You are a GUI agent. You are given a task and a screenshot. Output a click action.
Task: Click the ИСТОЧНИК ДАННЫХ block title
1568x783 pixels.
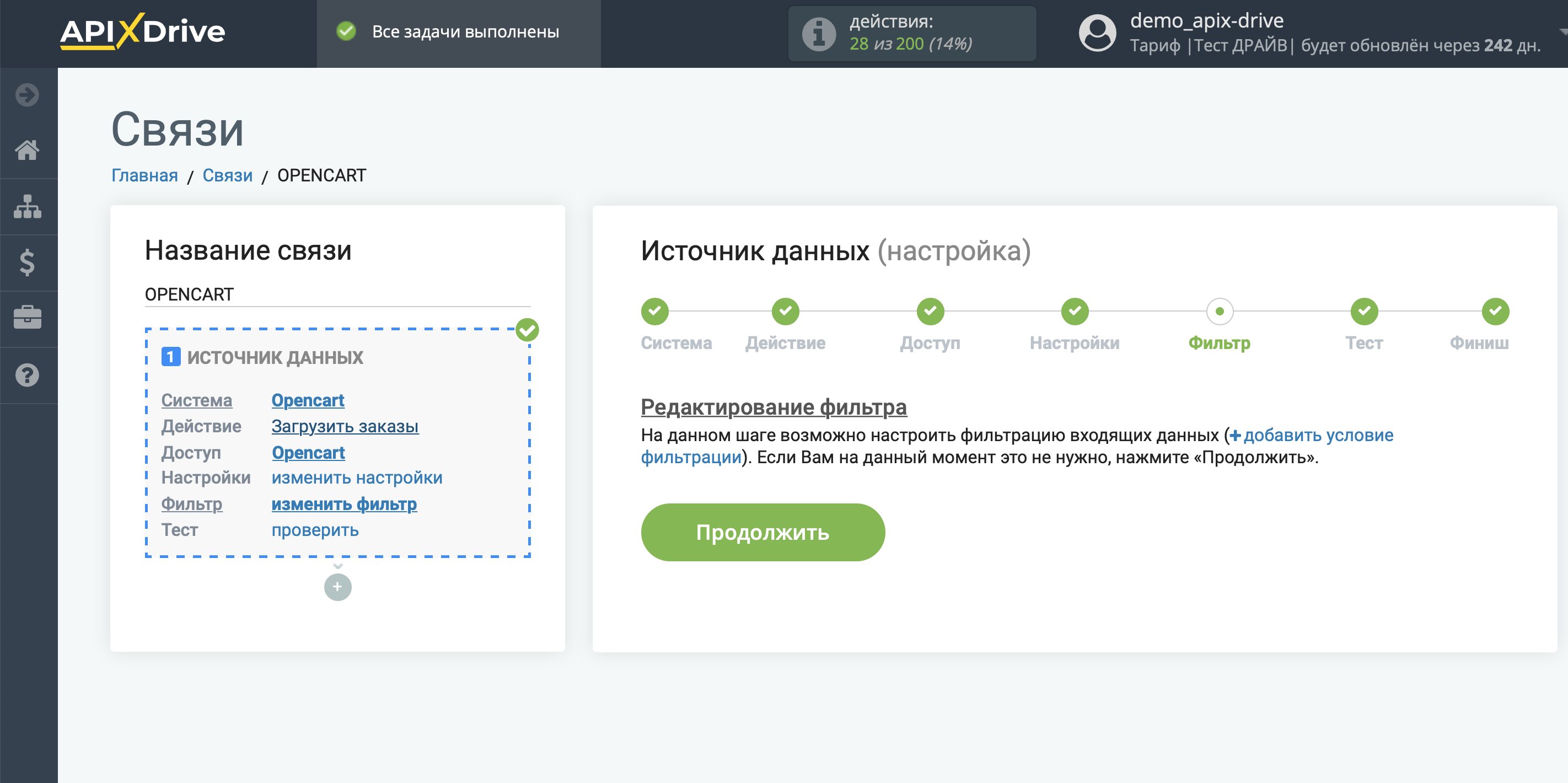(x=275, y=357)
